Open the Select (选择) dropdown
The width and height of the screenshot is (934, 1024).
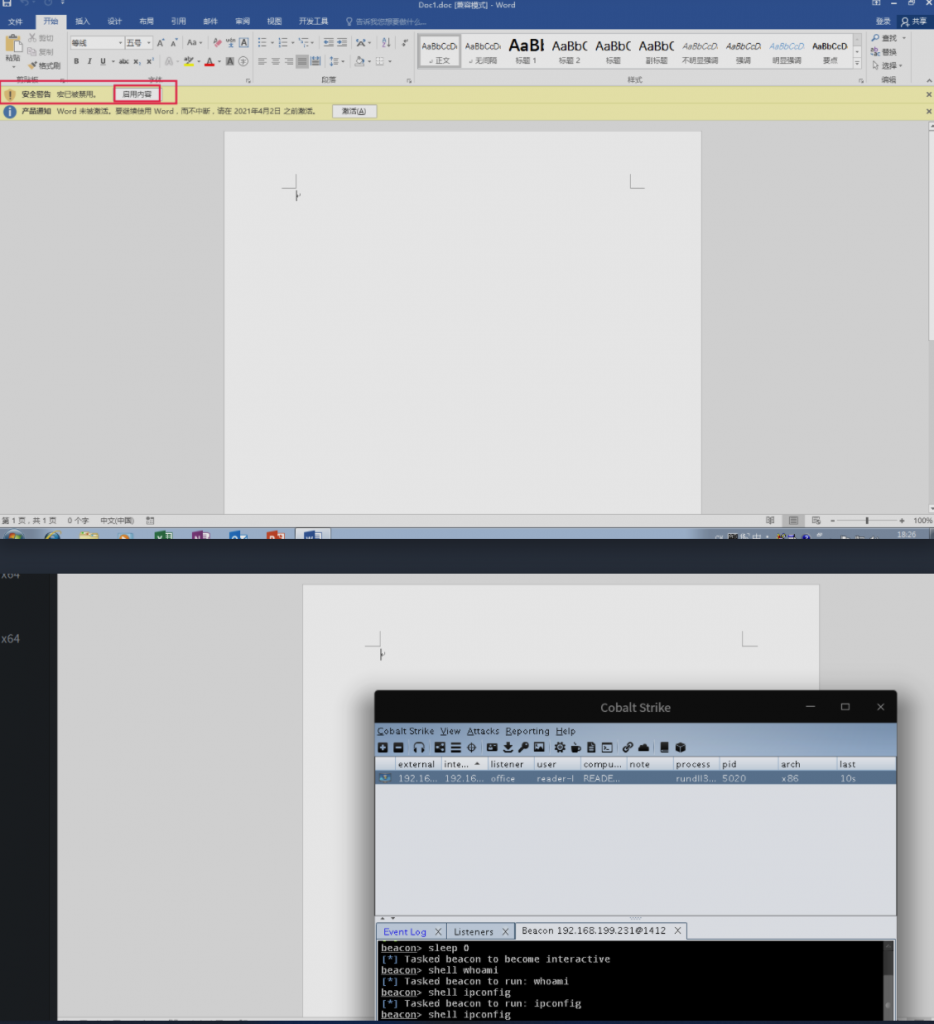[887, 65]
